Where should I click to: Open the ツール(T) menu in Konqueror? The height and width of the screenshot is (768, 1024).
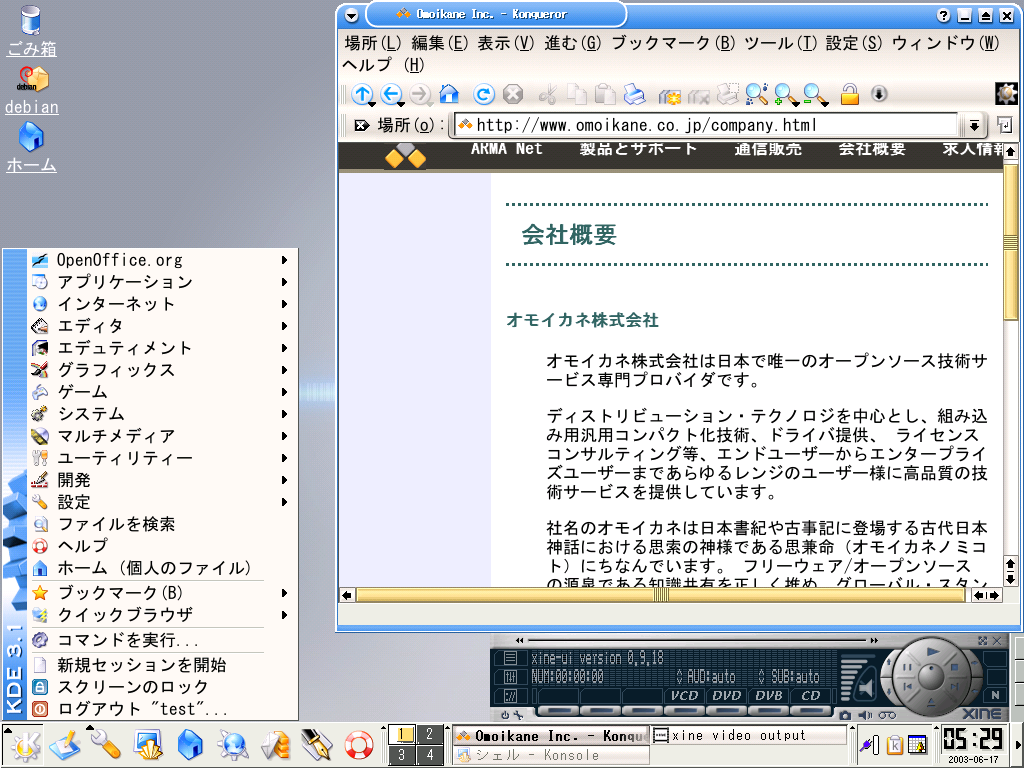780,43
